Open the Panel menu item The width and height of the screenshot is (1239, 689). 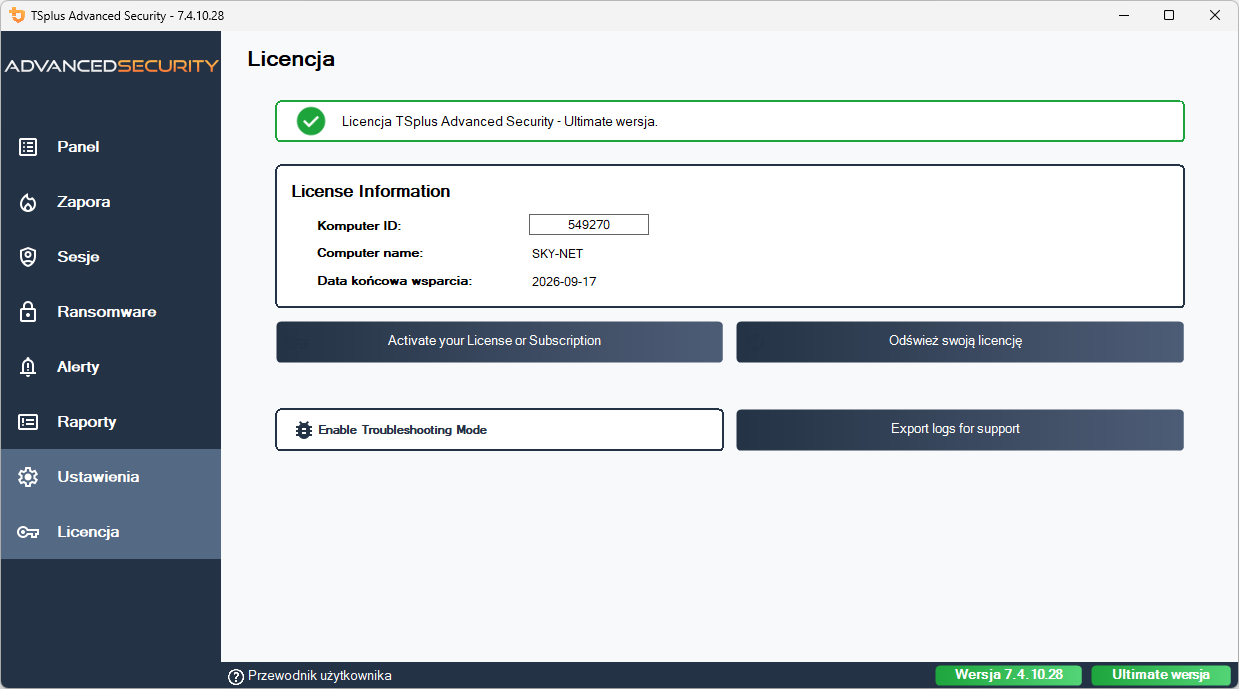coord(111,147)
